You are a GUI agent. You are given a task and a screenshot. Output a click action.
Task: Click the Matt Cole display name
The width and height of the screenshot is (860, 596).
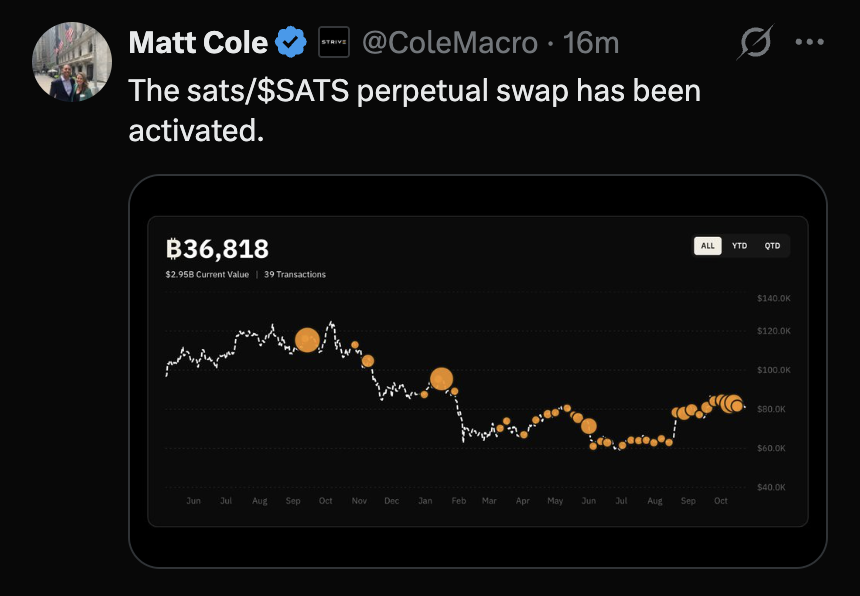click(x=198, y=42)
